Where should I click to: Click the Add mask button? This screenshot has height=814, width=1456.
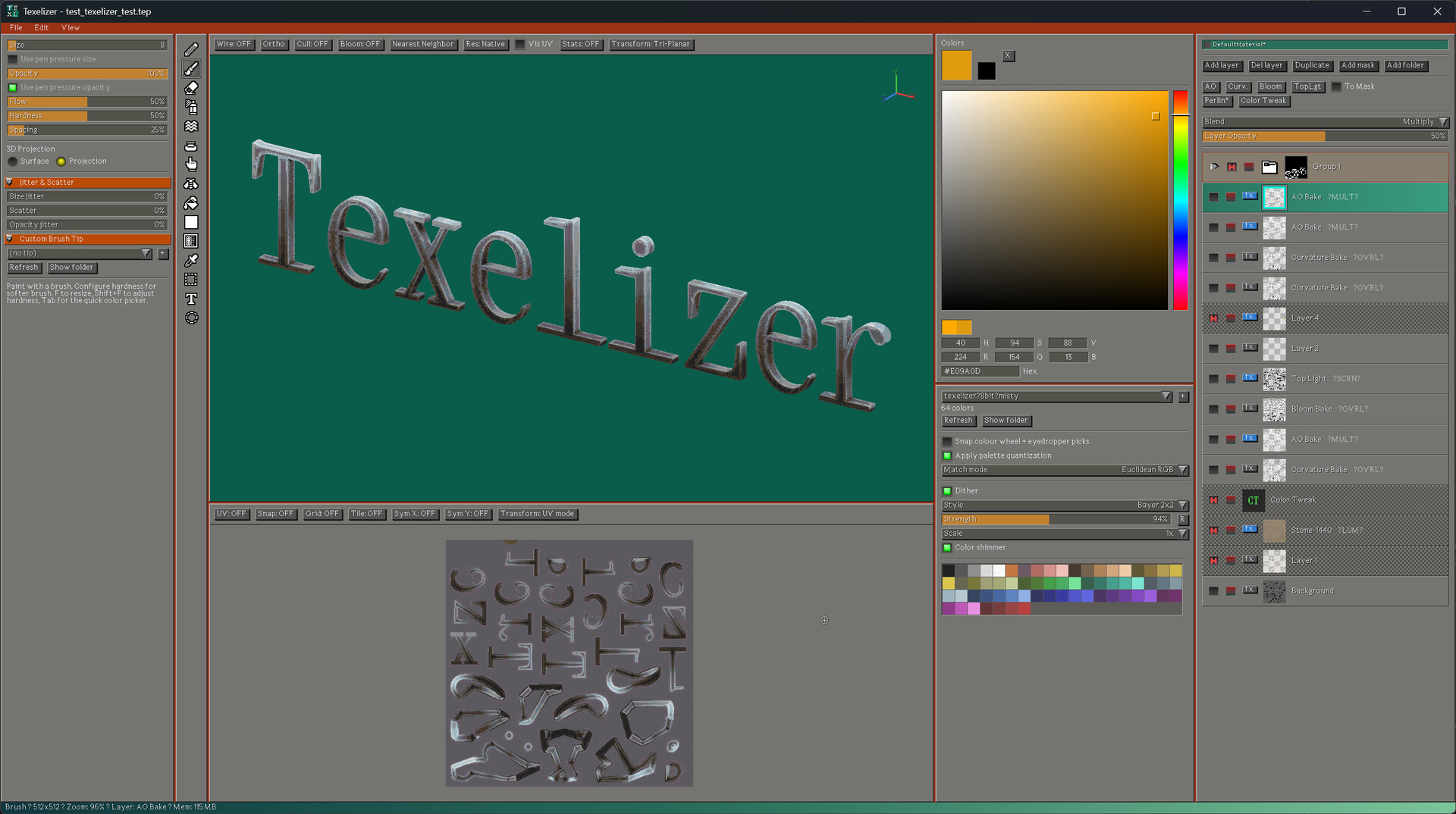(x=1357, y=66)
